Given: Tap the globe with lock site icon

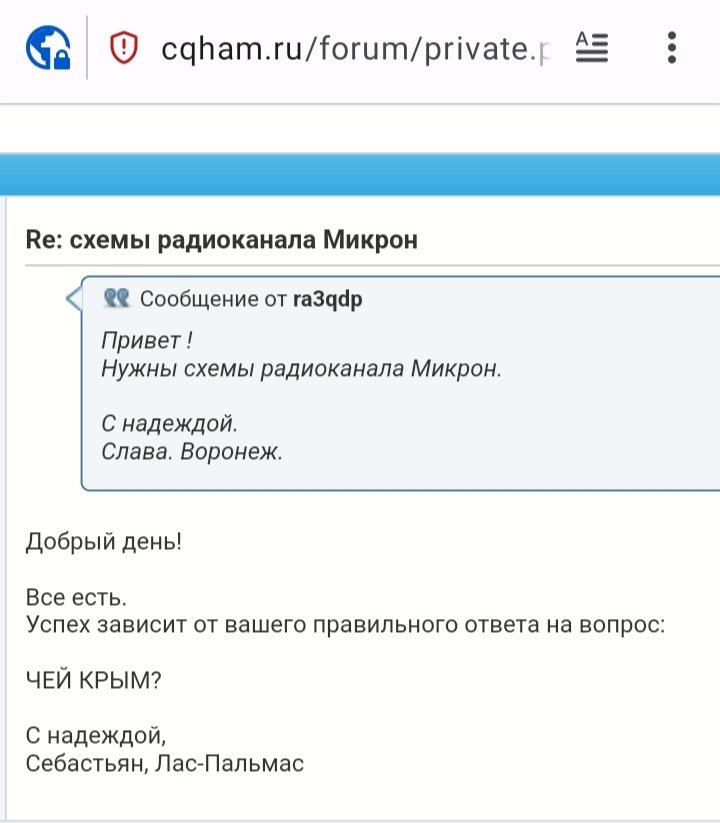Looking at the screenshot, I should pos(48,46).
